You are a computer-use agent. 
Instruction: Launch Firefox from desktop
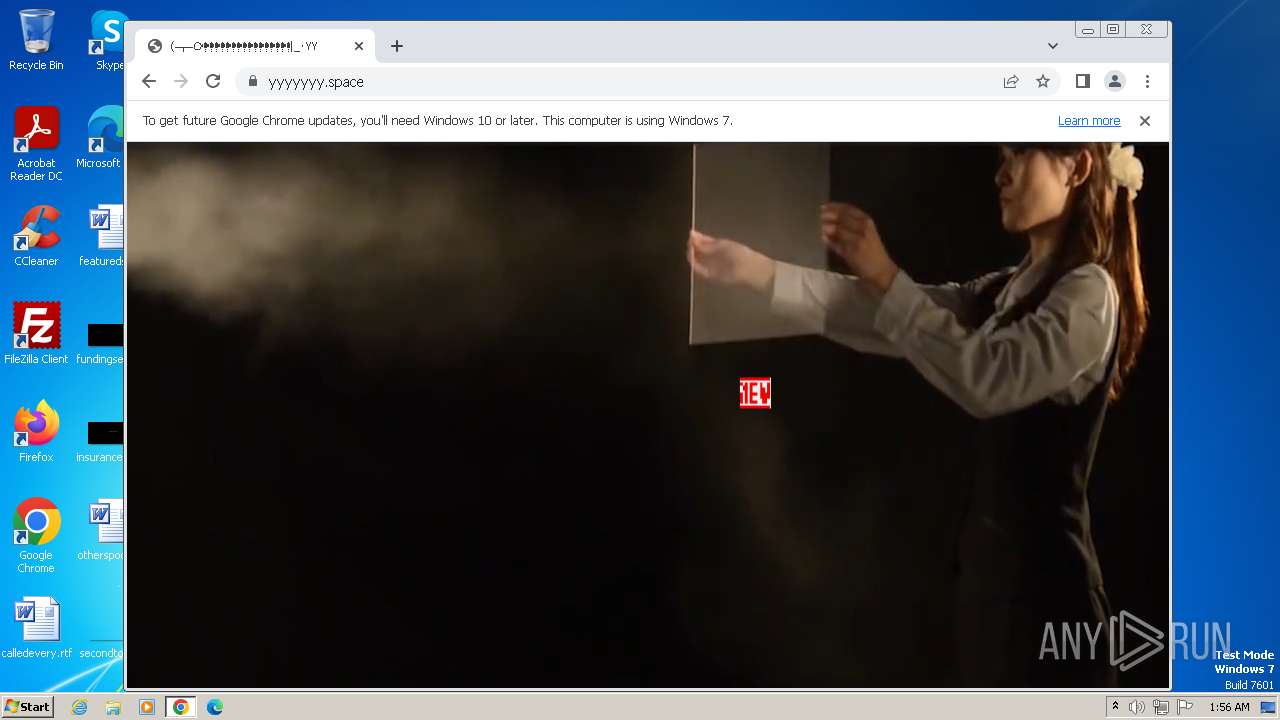[36, 432]
